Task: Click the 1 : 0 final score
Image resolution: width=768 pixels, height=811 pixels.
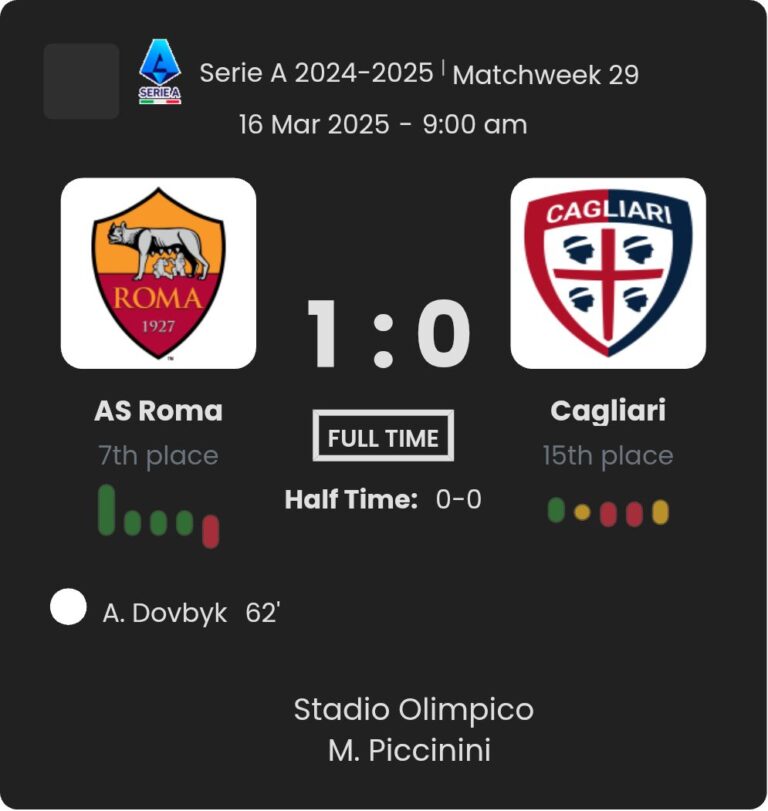Action: 387,335
